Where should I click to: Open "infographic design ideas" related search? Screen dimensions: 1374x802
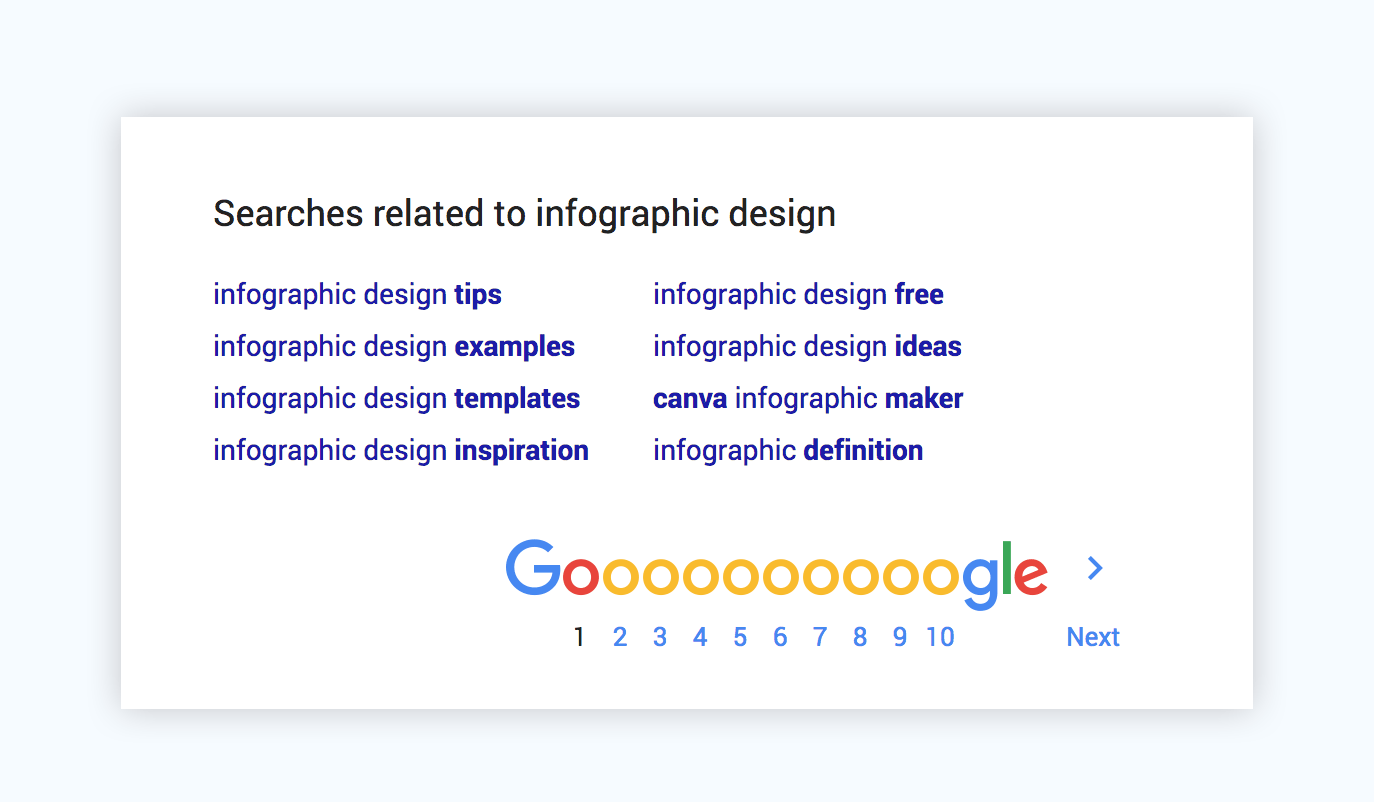[807, 347]
